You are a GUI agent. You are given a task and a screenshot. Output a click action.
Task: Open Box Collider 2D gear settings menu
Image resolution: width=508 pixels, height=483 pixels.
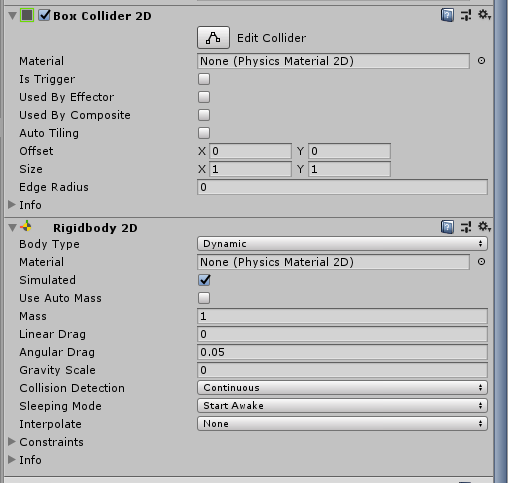coord(484,15)
